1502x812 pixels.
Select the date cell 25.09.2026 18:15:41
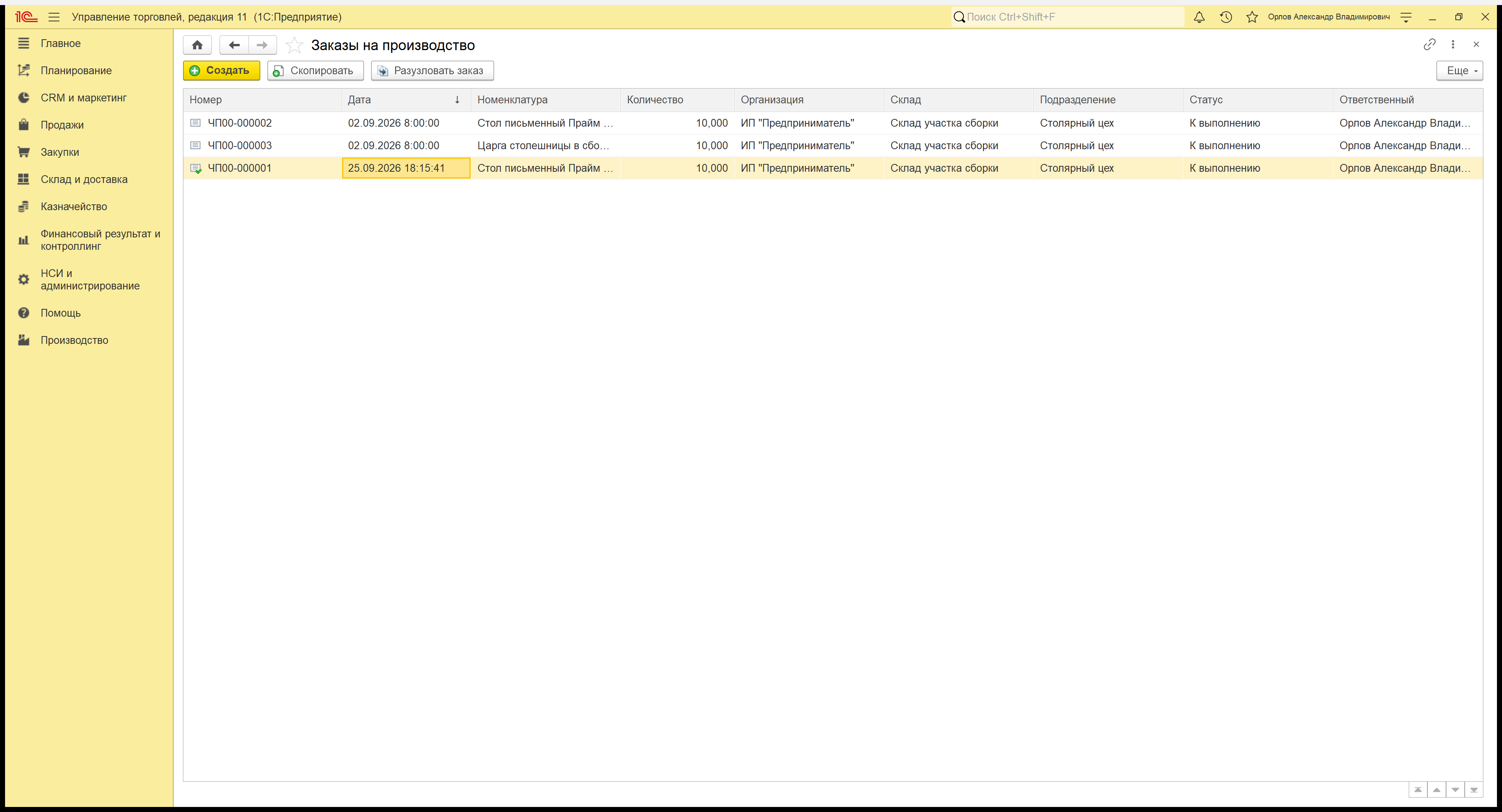406,168
